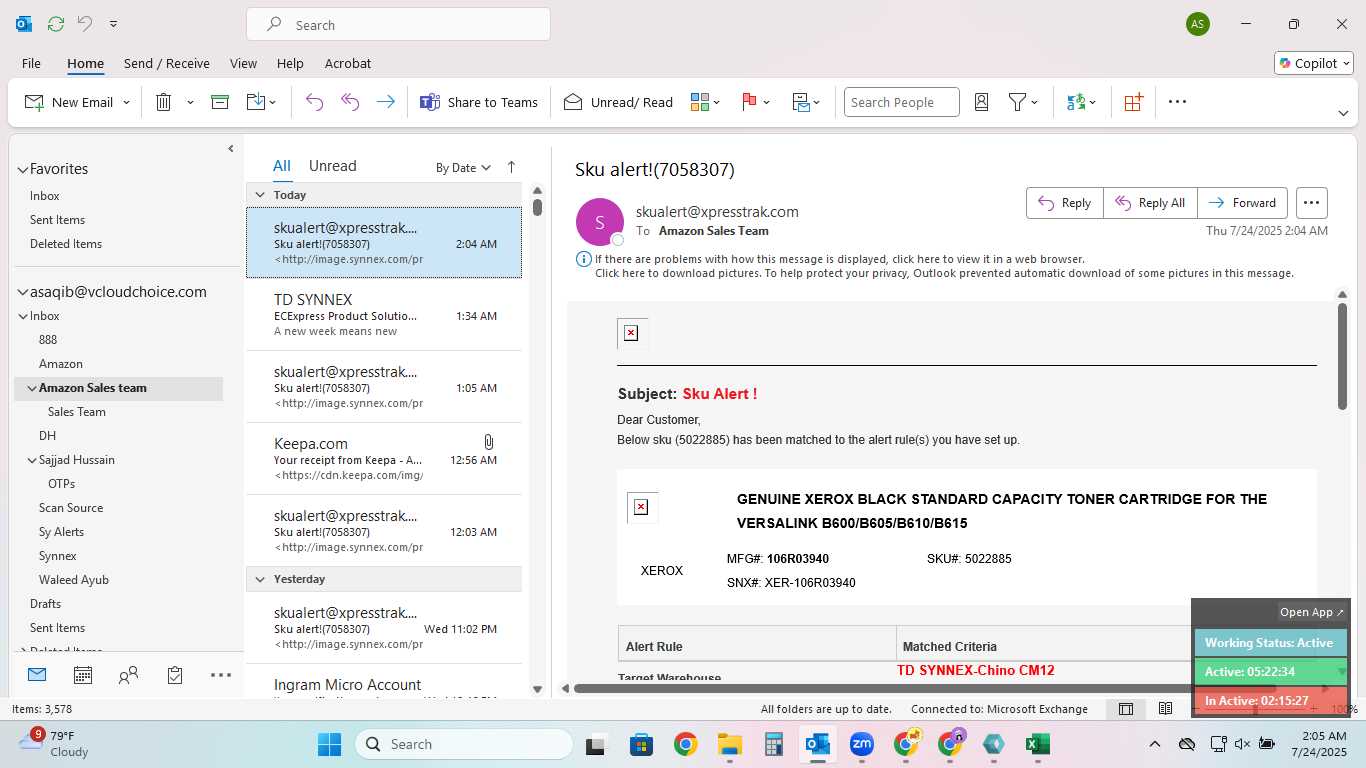Toggle Unread/Read for the message
The height and width of the screenshot is (768, 1366).
(618, 102)
